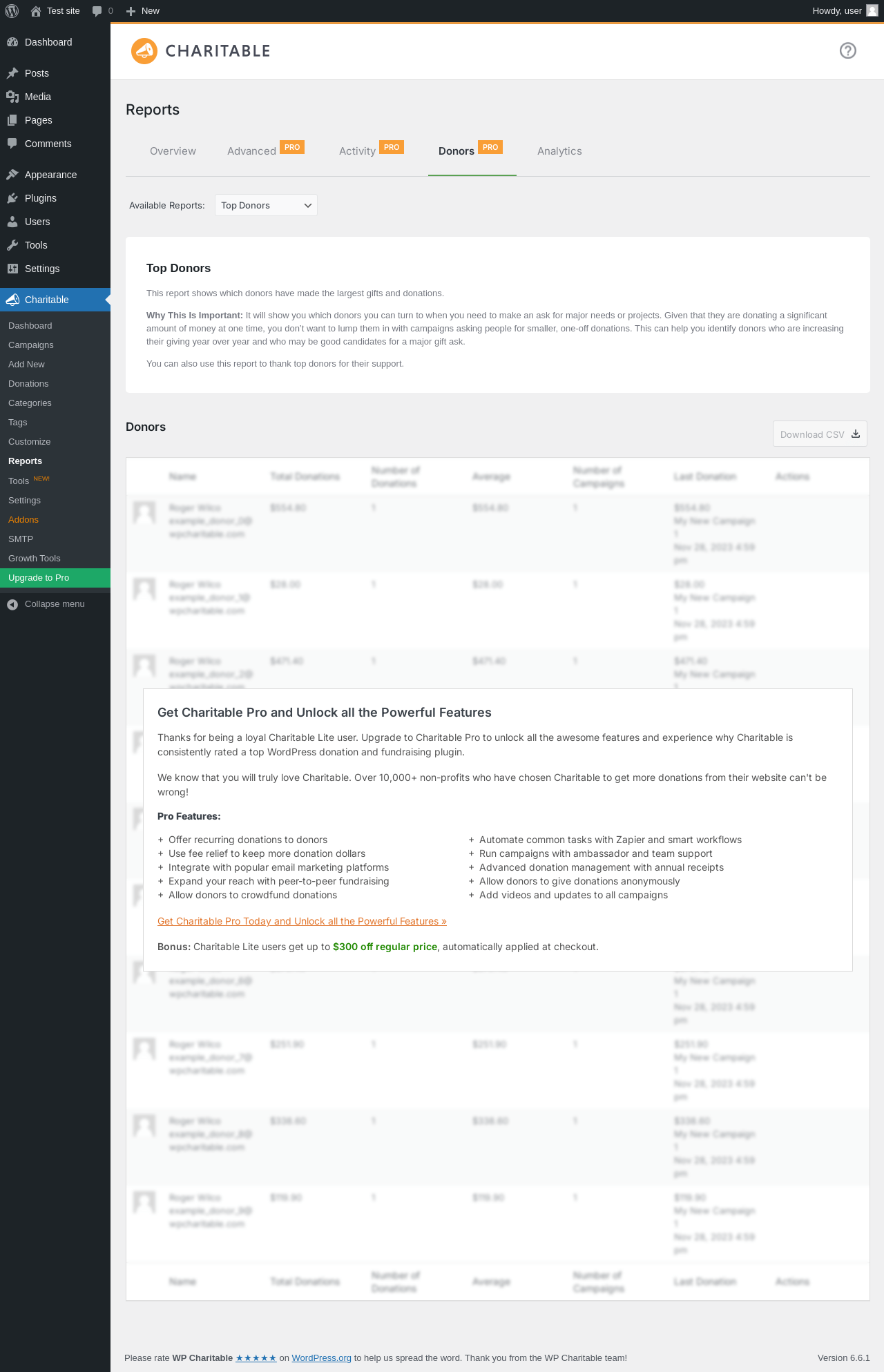Open the Categories submenu item
Screen dimensions: 884x1372
point(55,403)
